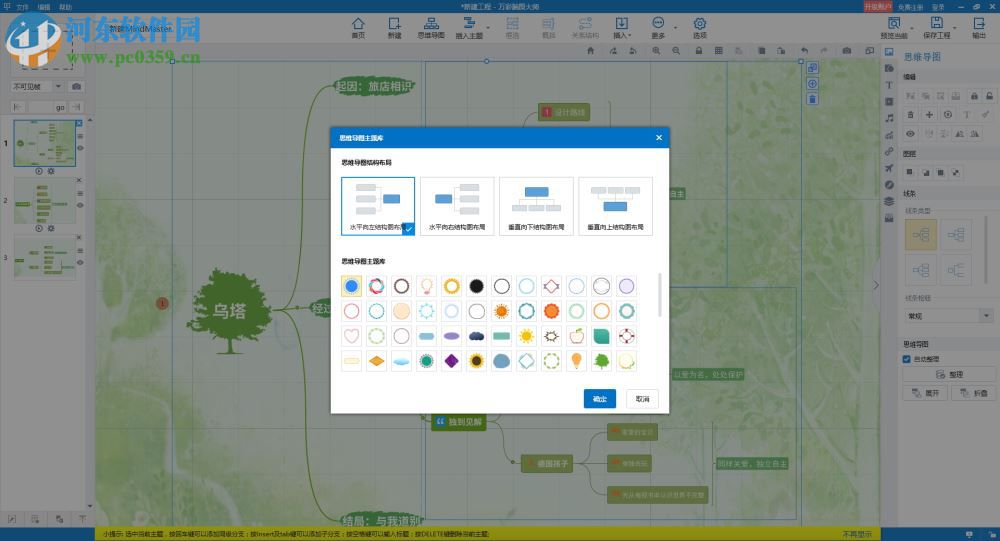
Task: Toggle visibility eye of slide 2
Action: 80,205
